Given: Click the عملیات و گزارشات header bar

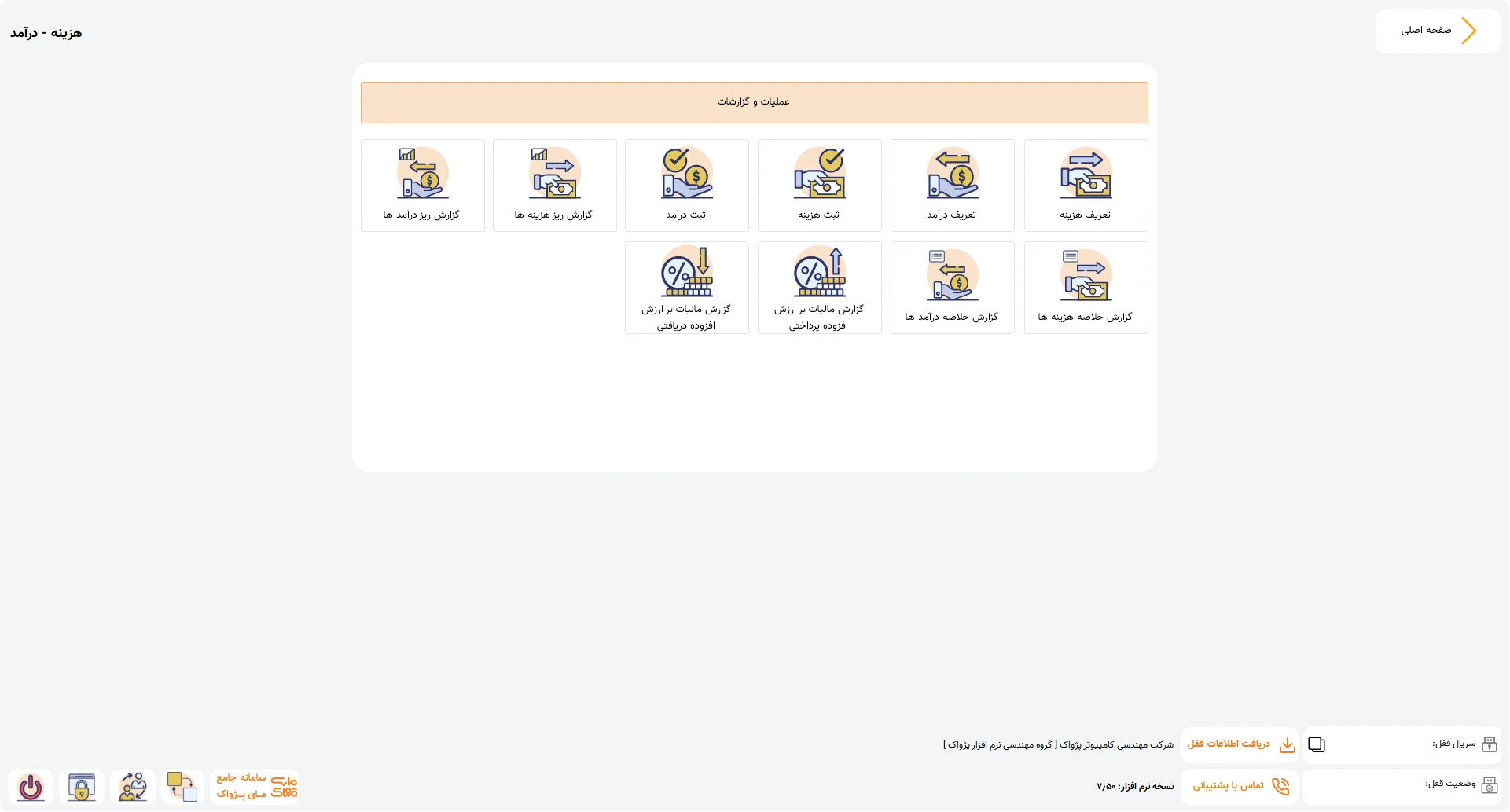Looking at the screenshot, I should 754,102.
